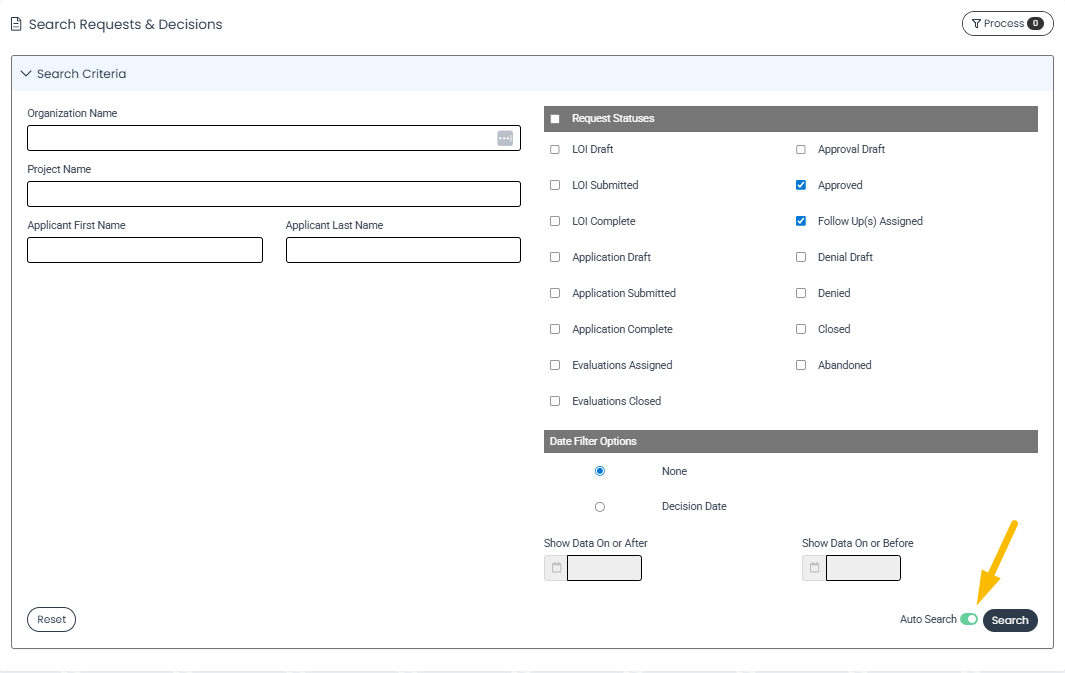Uncheck the Follow Up(s) Assigned checkbox
This screenshot has height=673, width=1065.
point(801,221)
